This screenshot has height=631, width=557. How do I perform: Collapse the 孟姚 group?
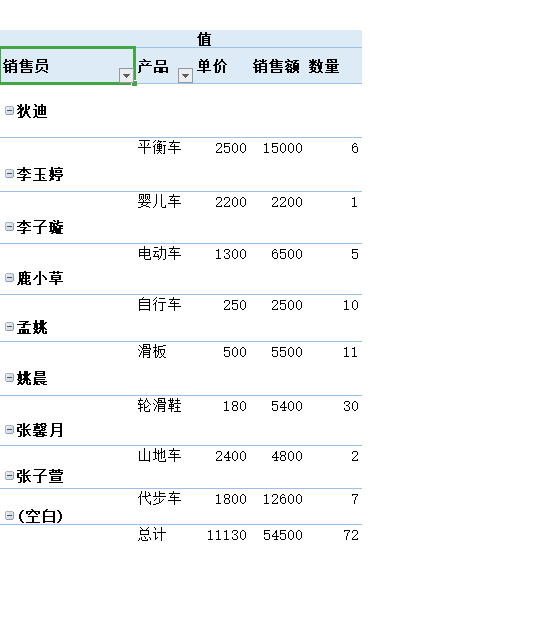coord(9,326)
